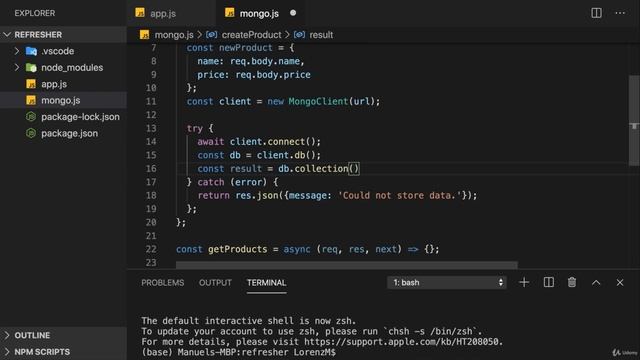Click line number 16 in the gutter

point(151,169)
